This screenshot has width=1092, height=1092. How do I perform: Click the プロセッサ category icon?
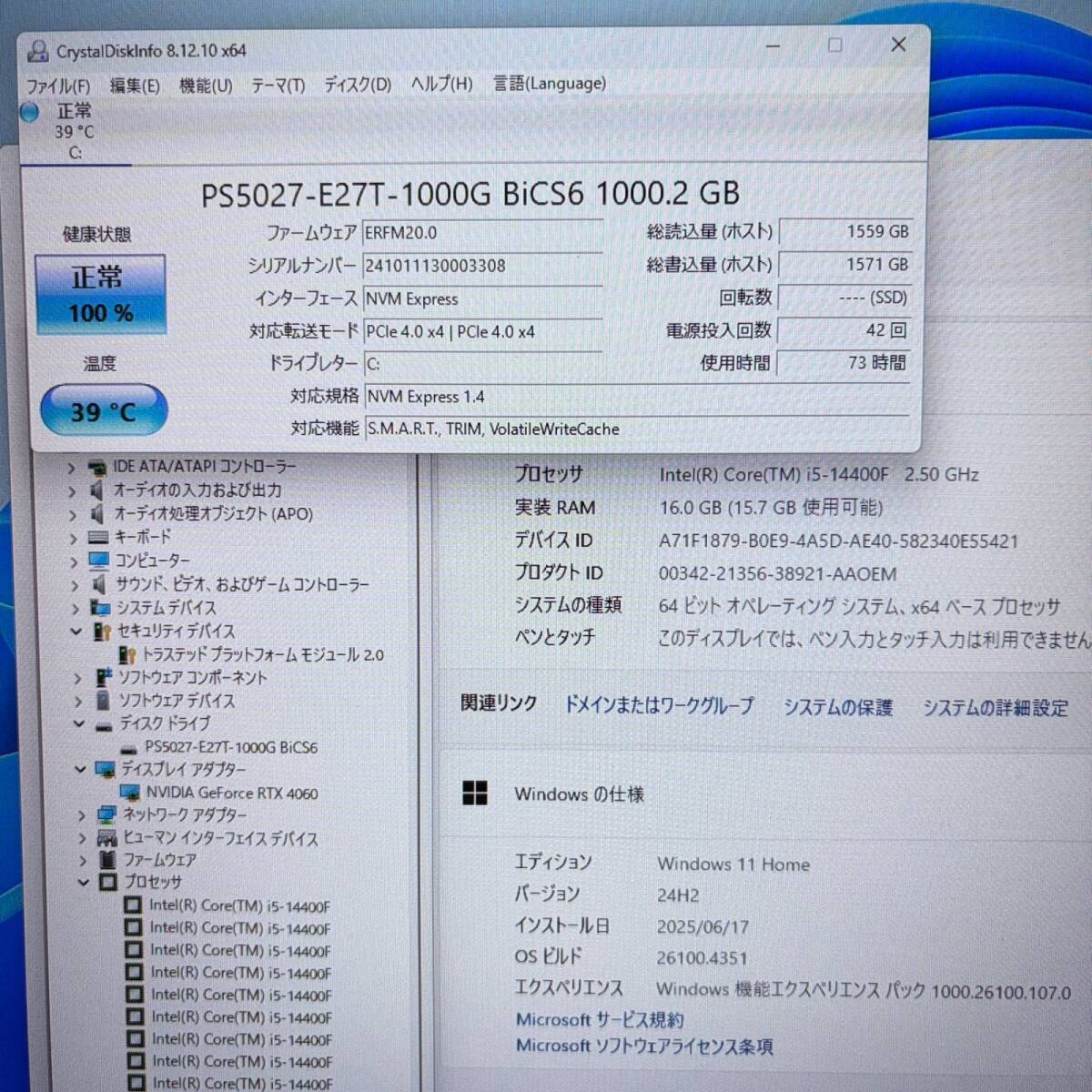coord(108,883)
